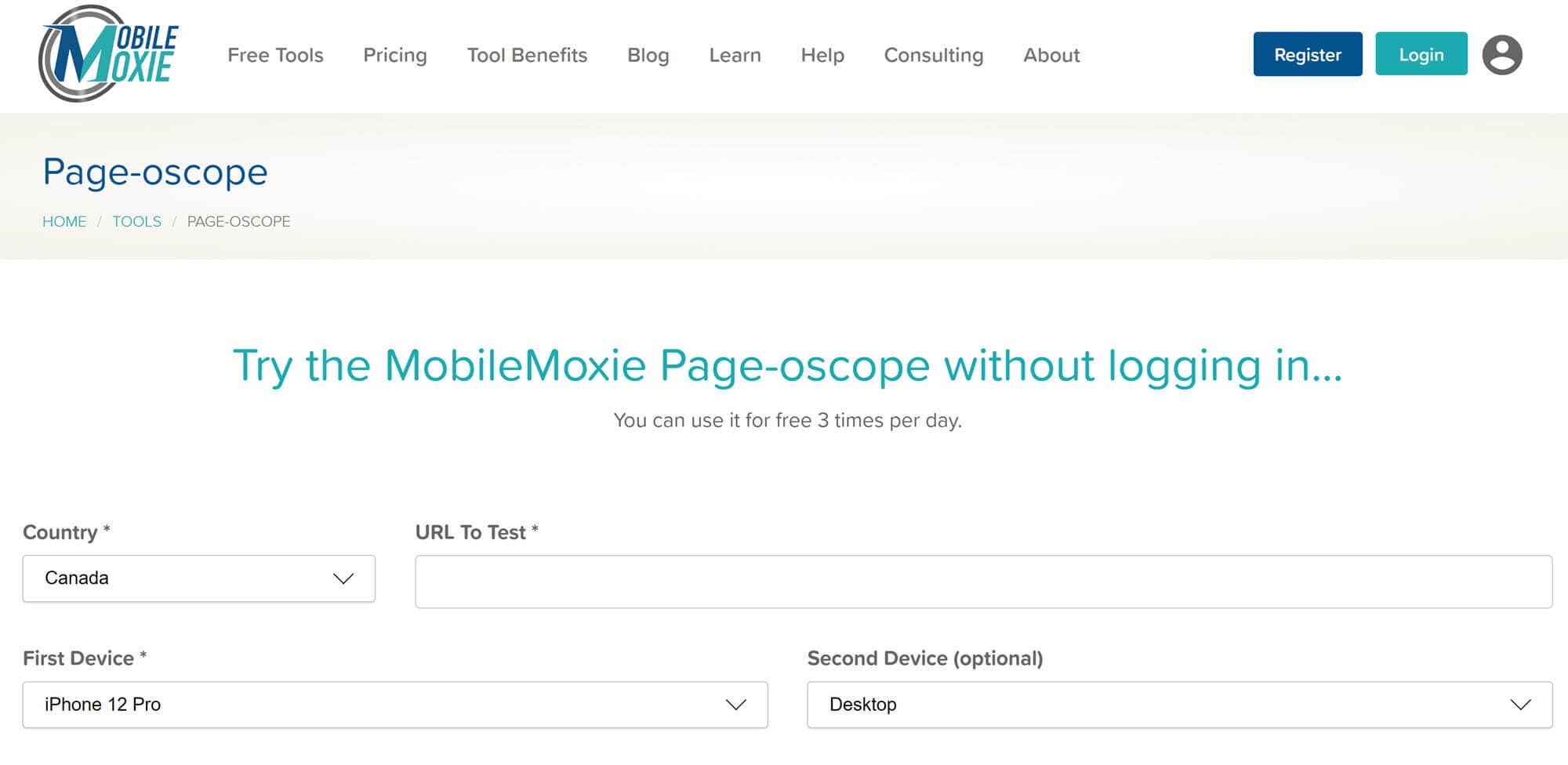The width and height of the screenshot is (1568, 765).
Task: Open the Second Device selector showing Desktop
Action: [x=1160, y=704]
